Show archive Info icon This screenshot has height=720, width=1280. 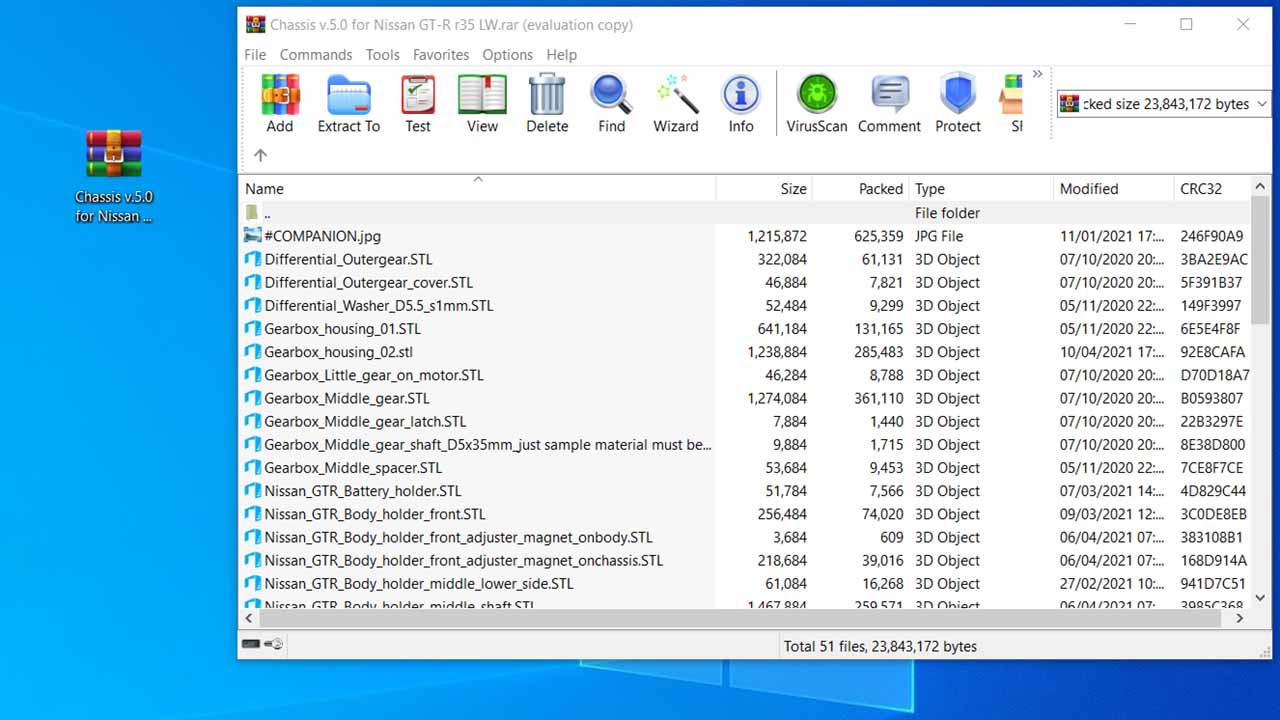741,95
